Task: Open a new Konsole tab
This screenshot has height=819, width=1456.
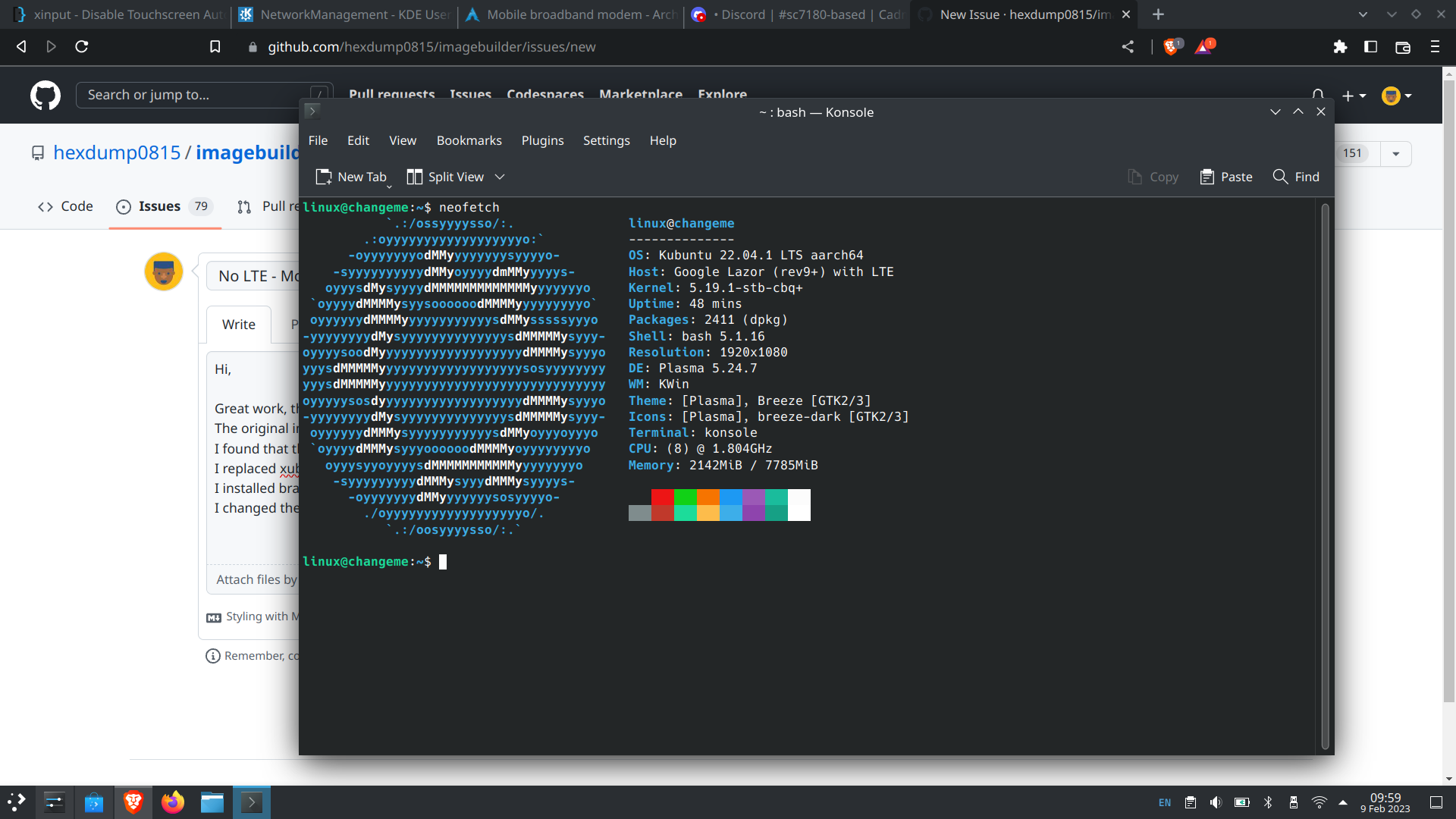Action: (352, 177)
